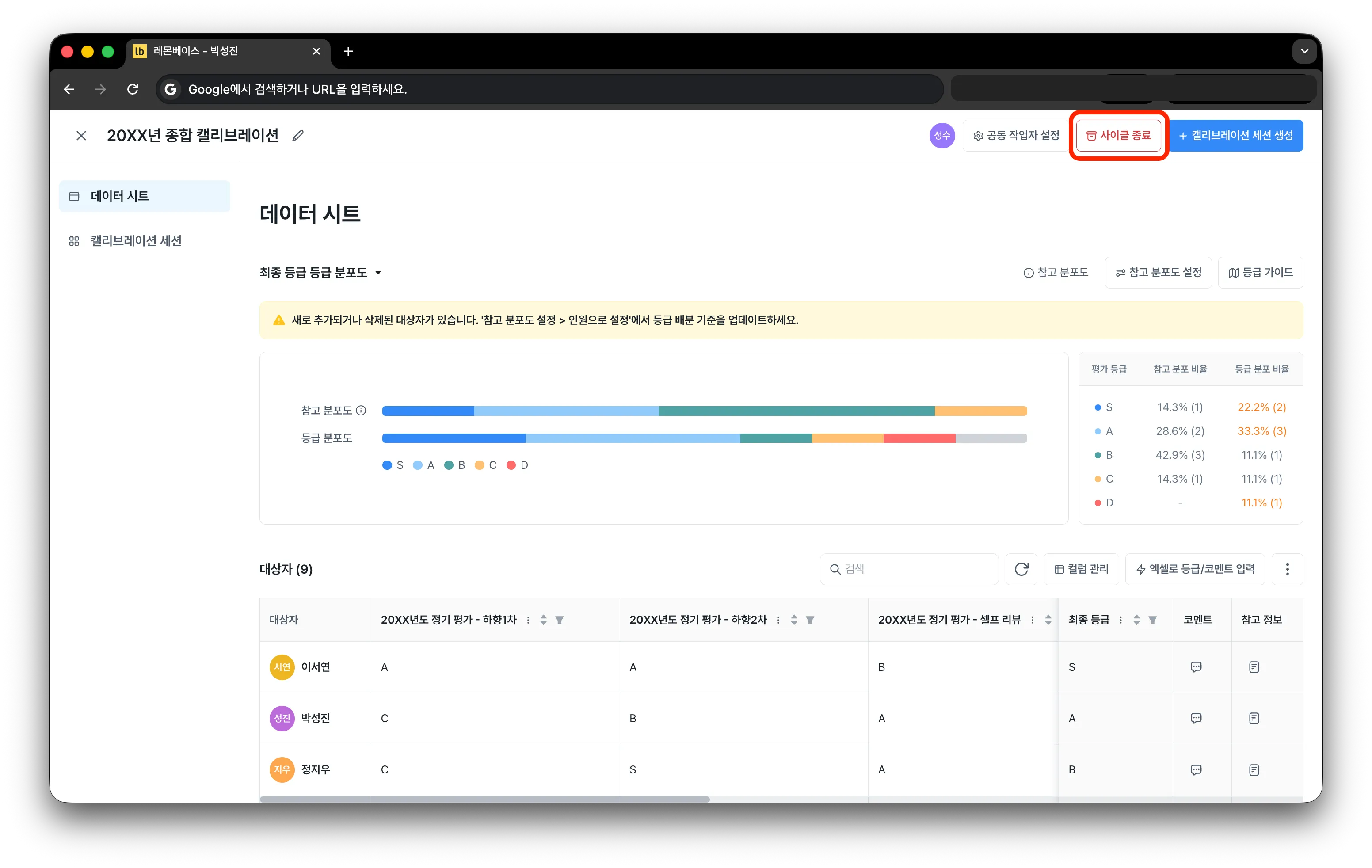Filter the 하향1차 column
This screenshot has width=1372, height=868.
coord(560,620)
